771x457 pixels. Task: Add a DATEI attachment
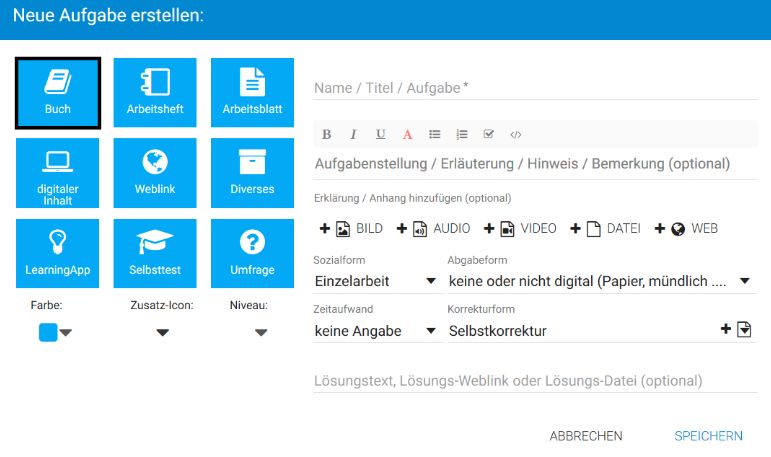[x=605, y=229]
